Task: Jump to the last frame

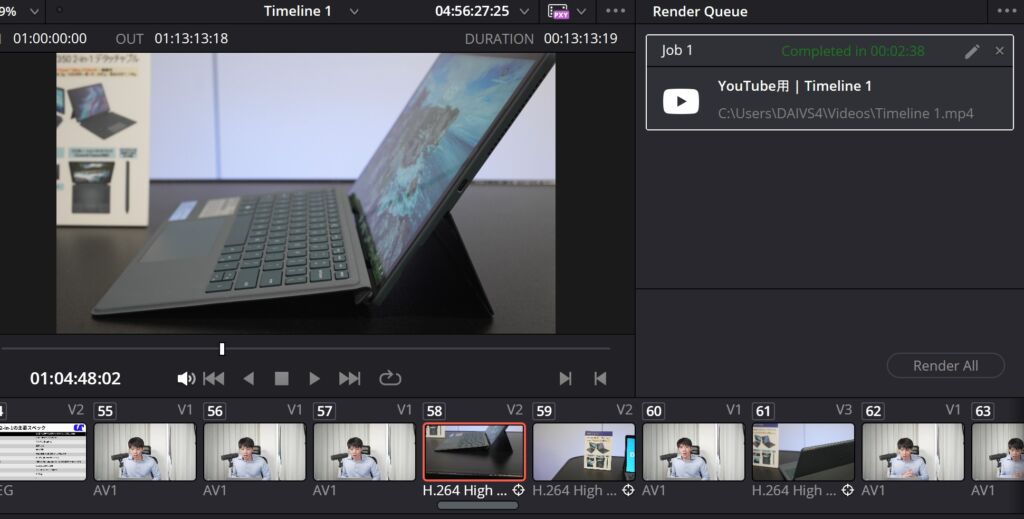Action: (349, 379)
